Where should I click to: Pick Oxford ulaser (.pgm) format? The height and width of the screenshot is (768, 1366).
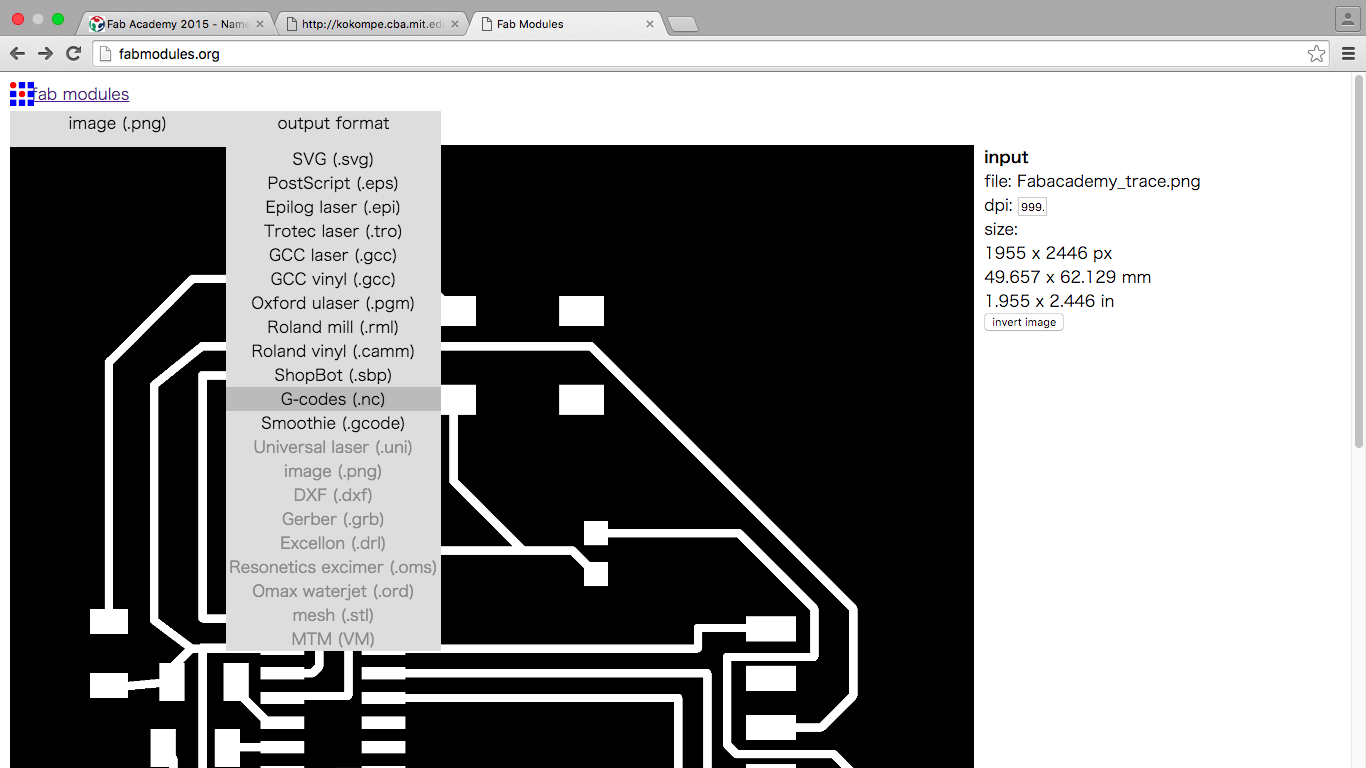pos(333,303)
